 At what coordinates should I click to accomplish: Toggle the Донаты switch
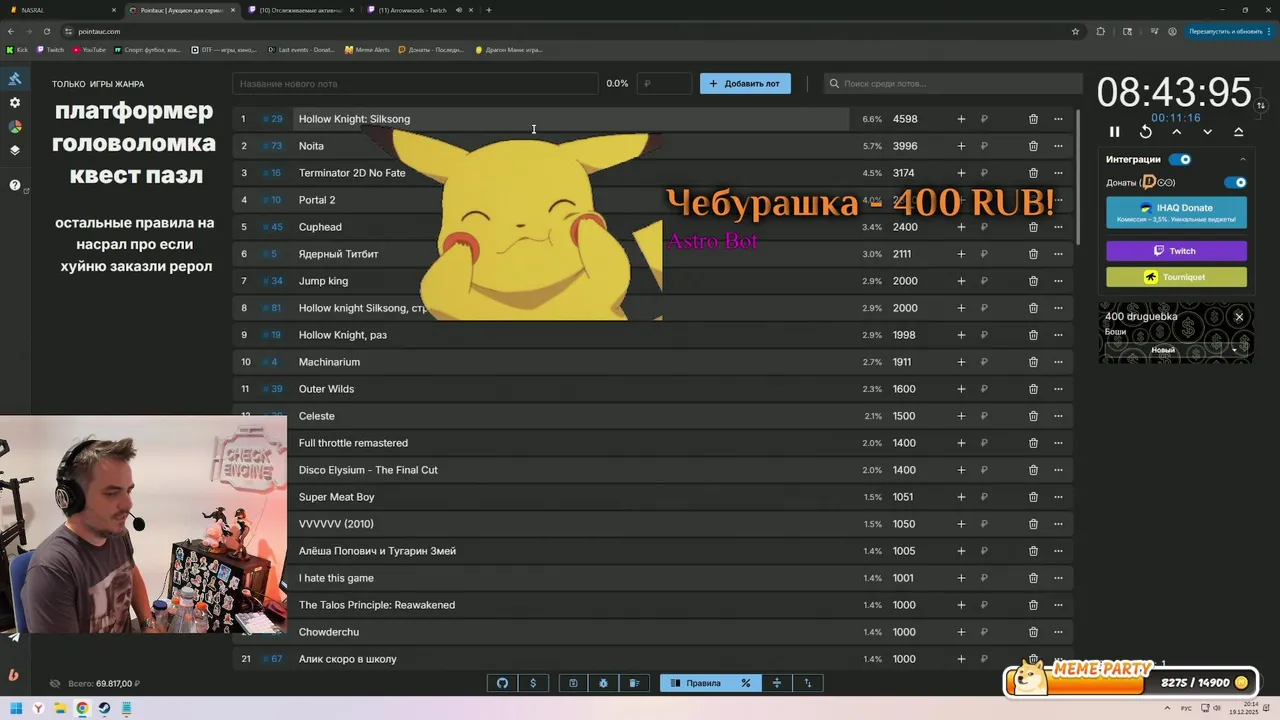[x=1236, y=183]
